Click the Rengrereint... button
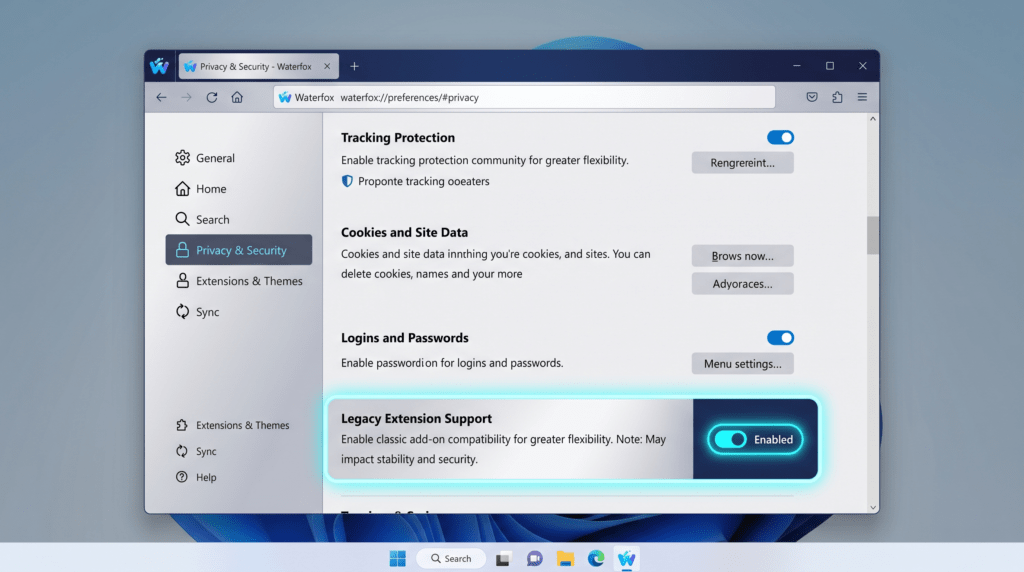This screenshot has height=572, width=1024. [743, 163]
